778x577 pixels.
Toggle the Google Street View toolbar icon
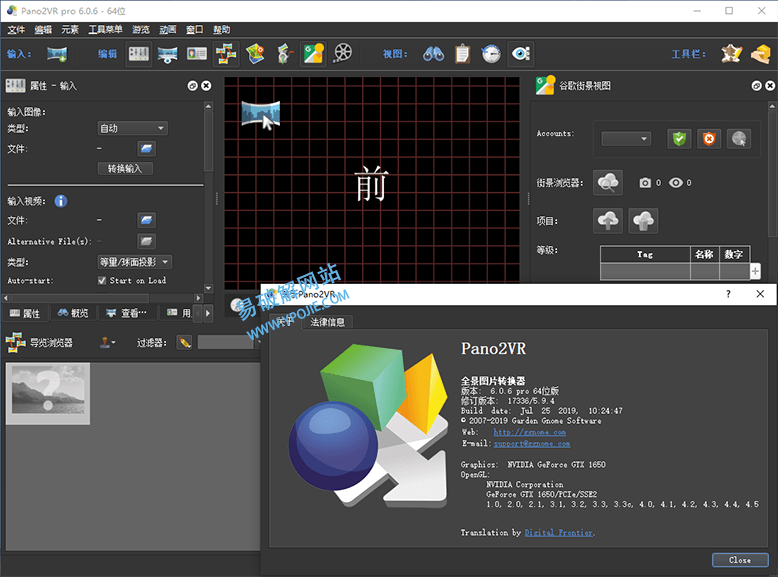(x=313, y=54)
